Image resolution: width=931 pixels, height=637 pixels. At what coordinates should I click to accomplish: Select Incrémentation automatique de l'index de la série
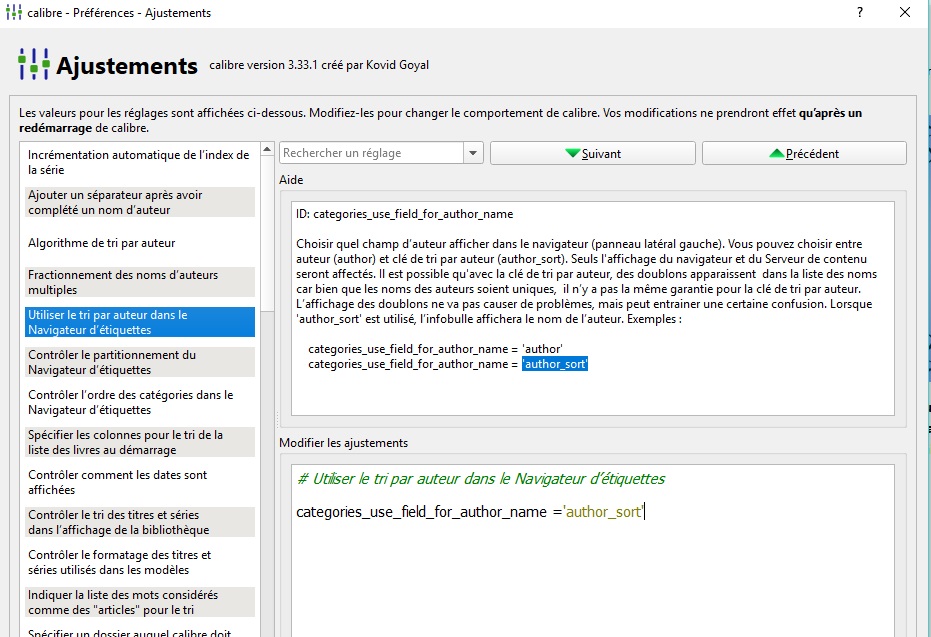click(140, 162)
